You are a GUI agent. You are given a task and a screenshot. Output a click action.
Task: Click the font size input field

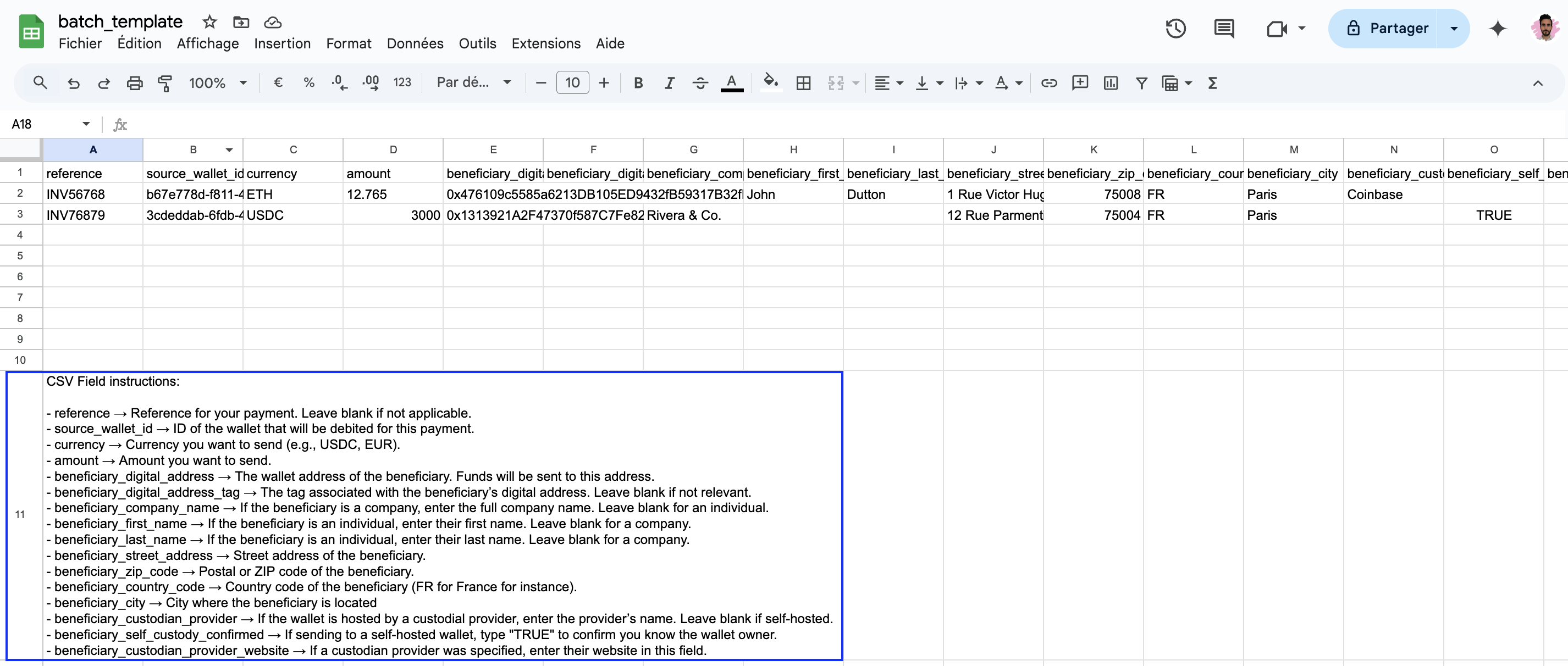pos(572,83)
